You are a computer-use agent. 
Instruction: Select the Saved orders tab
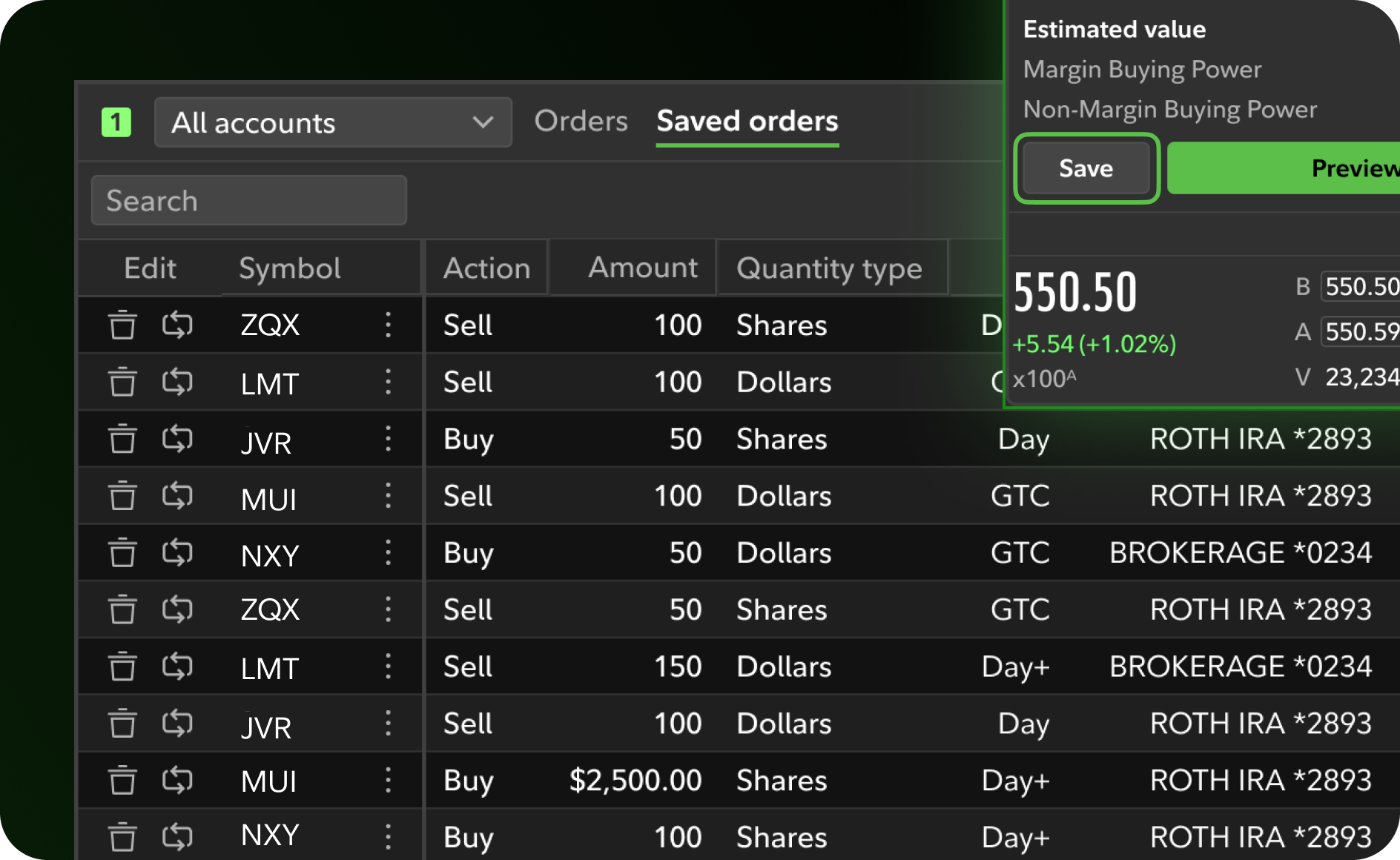click(x=747, y=121)
